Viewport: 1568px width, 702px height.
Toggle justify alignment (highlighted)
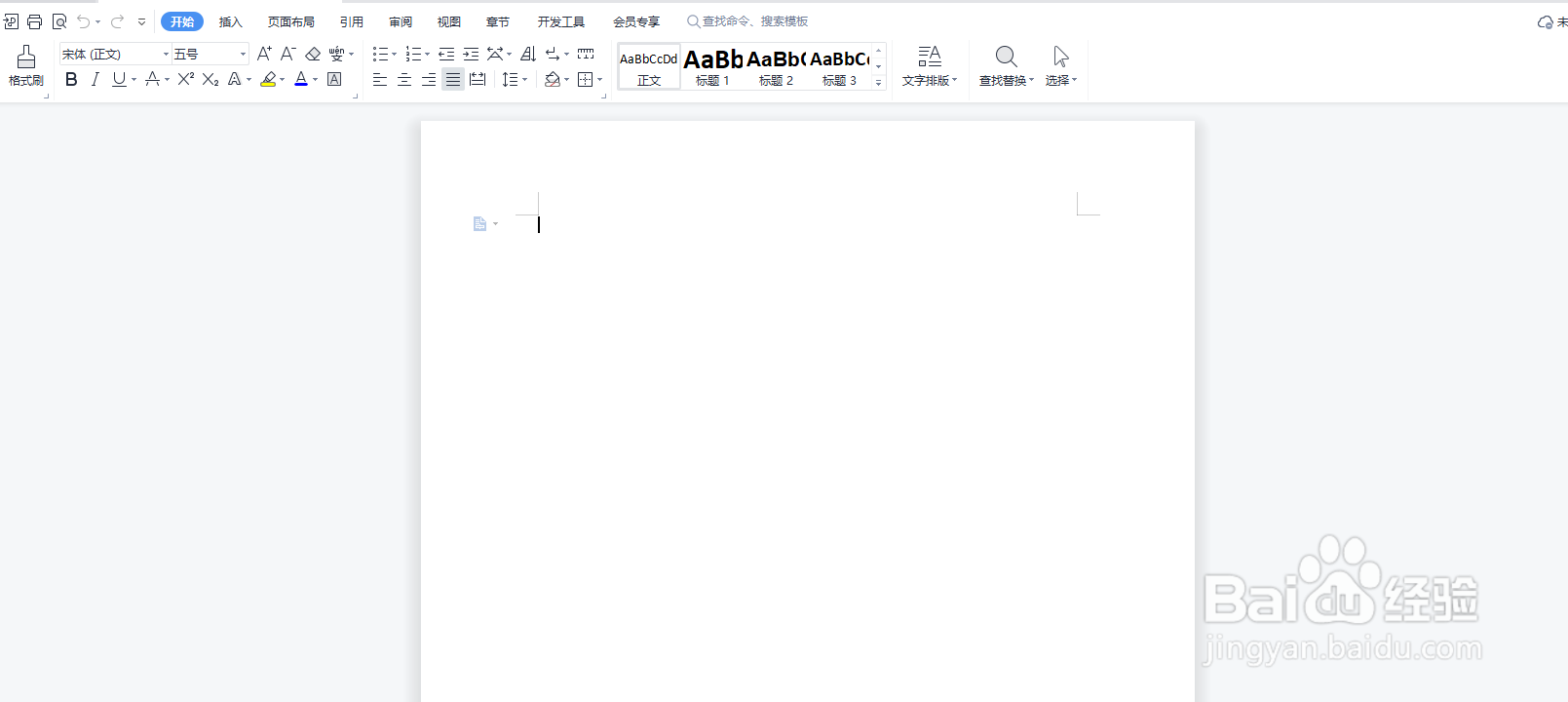(x=453, y=79)
